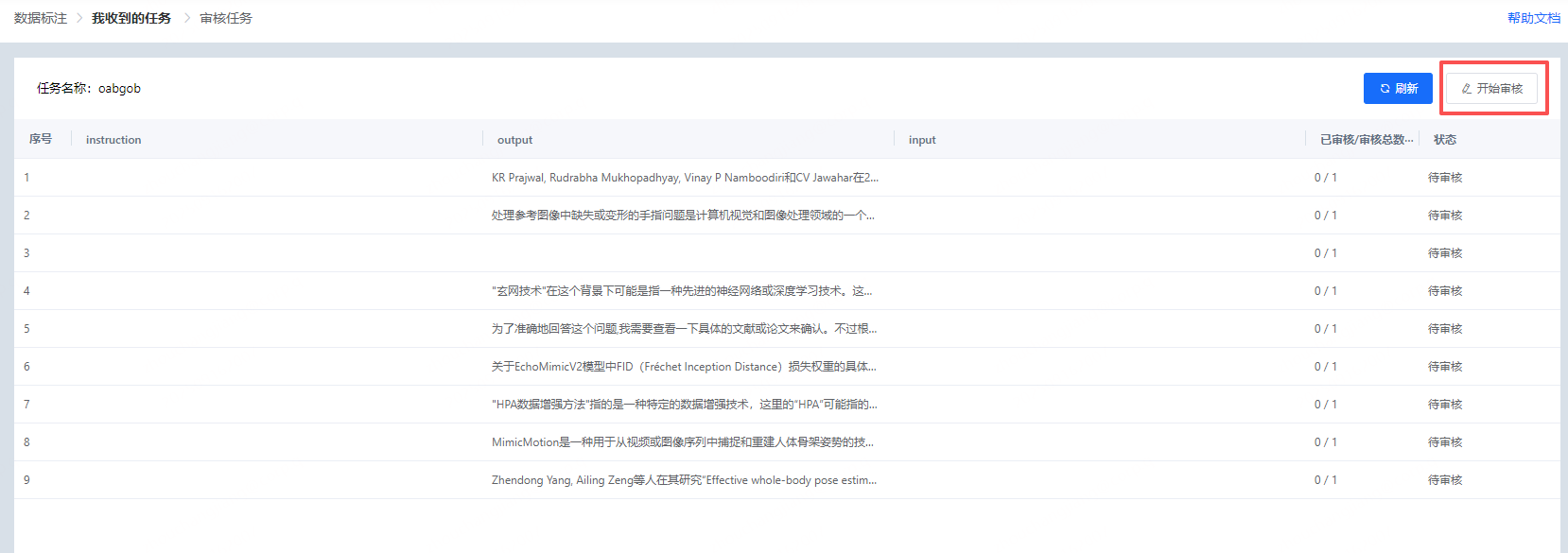
Task: Open the 帮助文档 help link
Action: (x=1534, y=18)
